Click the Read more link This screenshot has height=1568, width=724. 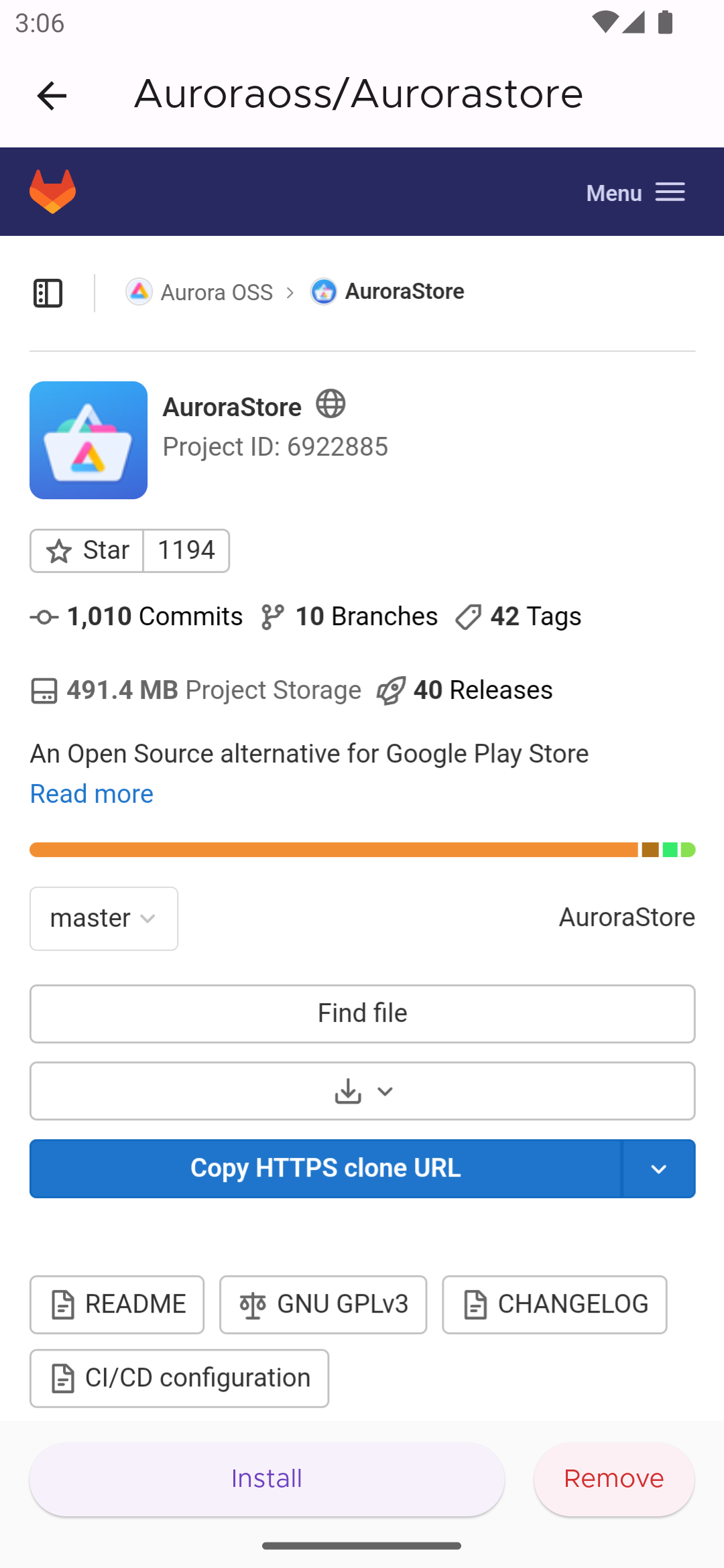pos(91,793)
